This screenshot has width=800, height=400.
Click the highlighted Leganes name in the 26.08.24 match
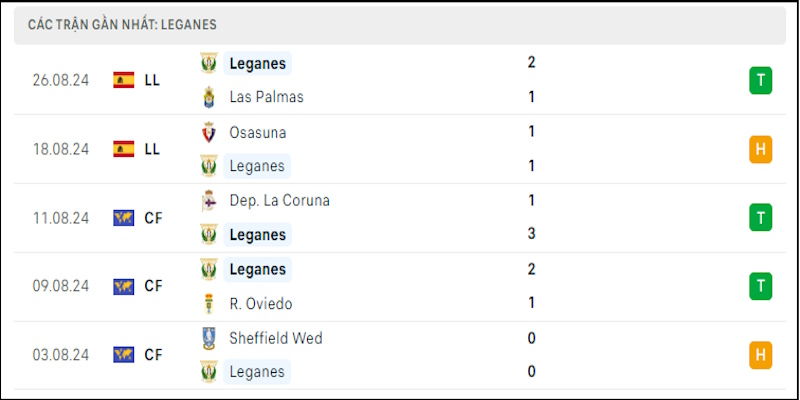(258, 63)
